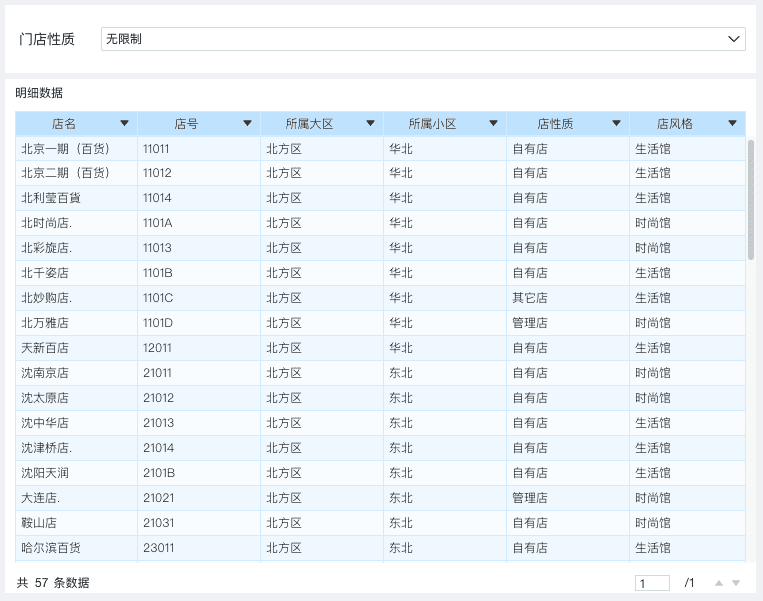Open filter arrow on 店名 column header
This screenshot has width=763, height=601.
125,124
